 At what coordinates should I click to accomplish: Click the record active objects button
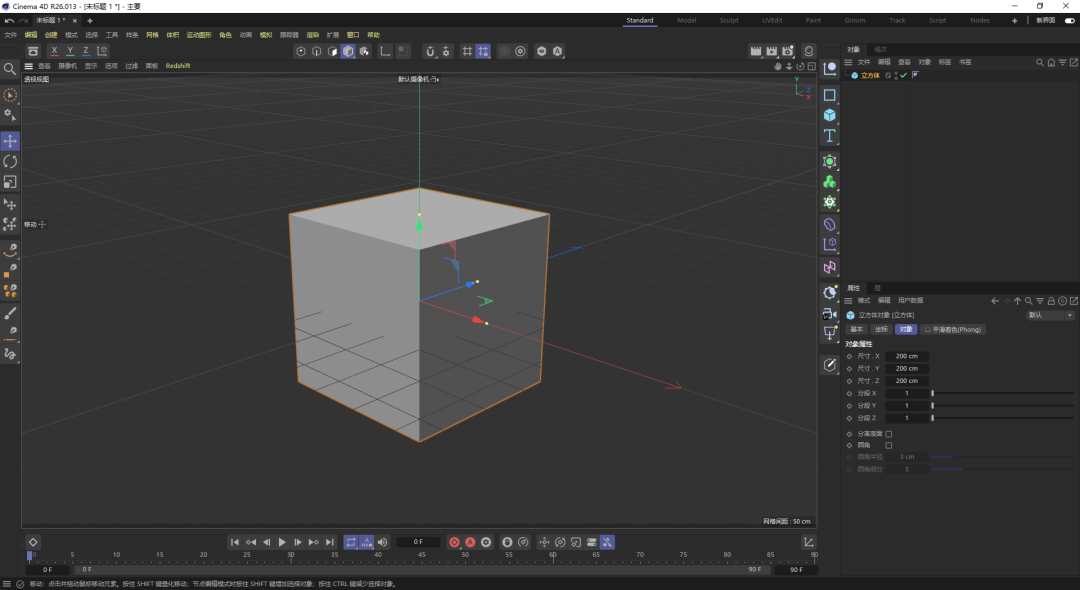(x=454, y=542)
